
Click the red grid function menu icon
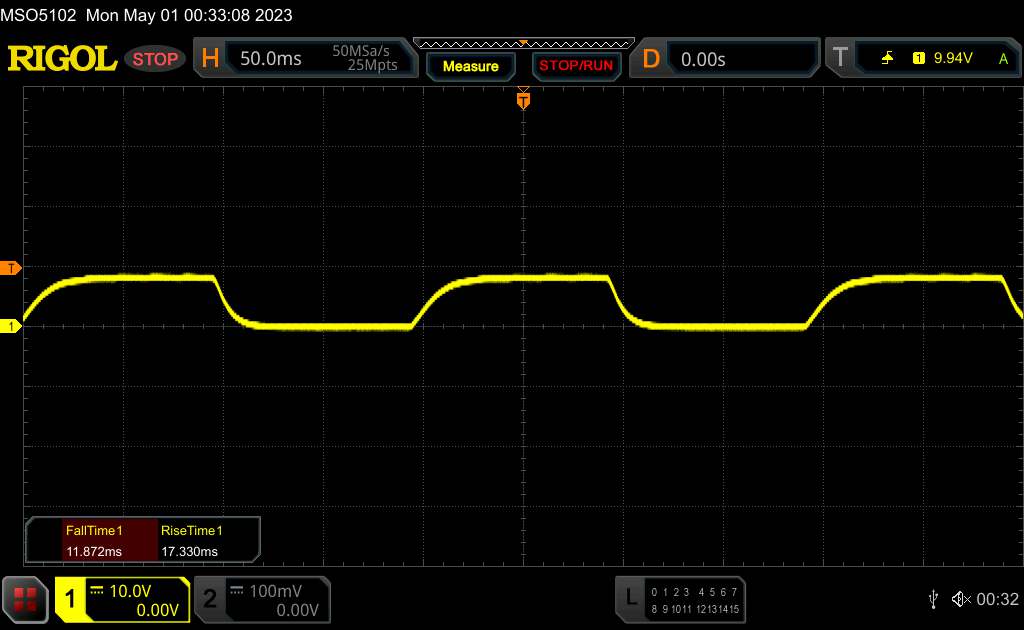click(26, 599)
